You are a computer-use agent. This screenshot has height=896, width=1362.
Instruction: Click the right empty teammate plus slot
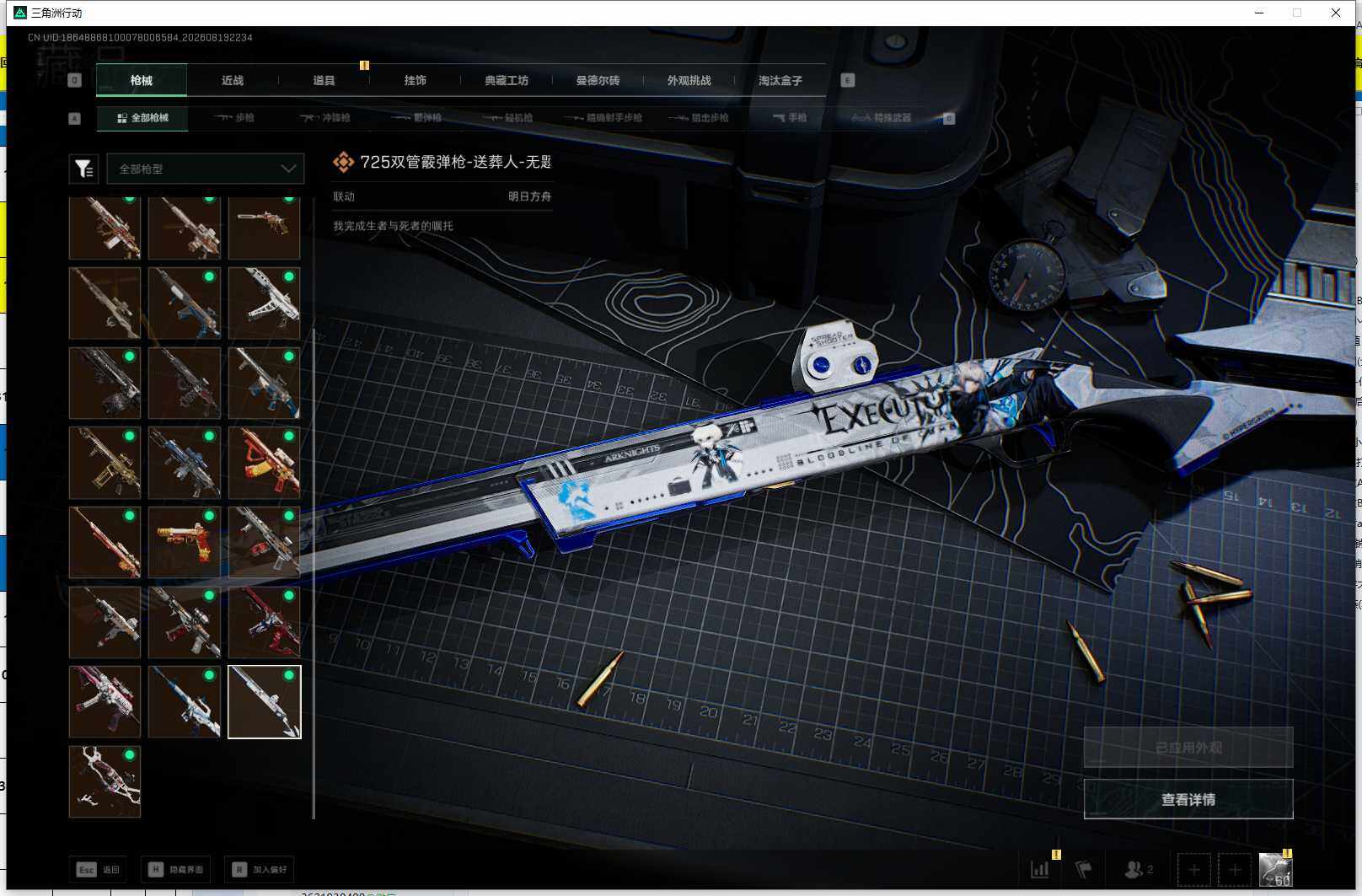tap(1235, 869)
